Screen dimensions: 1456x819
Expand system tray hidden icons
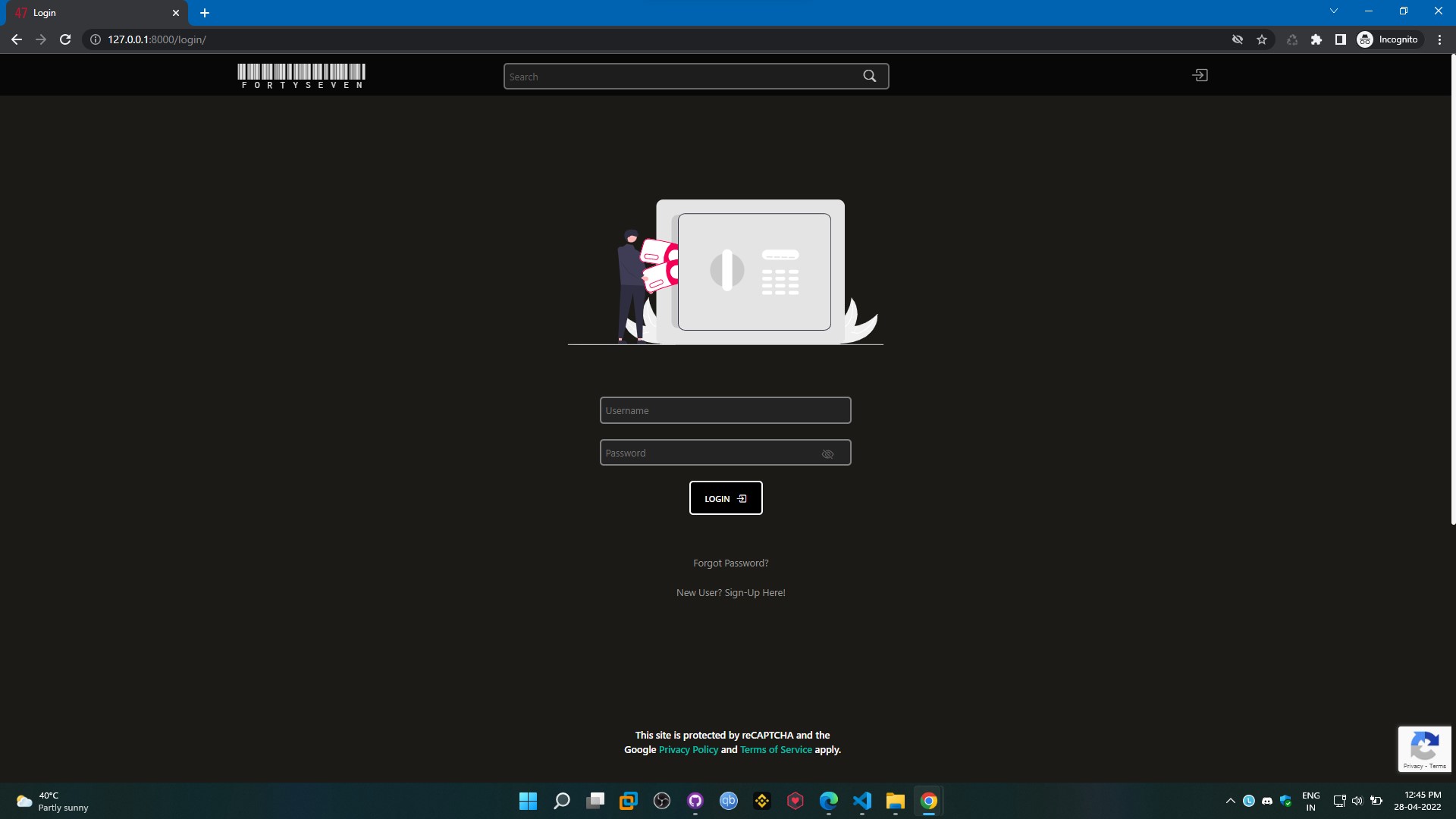pos(1230,801)
